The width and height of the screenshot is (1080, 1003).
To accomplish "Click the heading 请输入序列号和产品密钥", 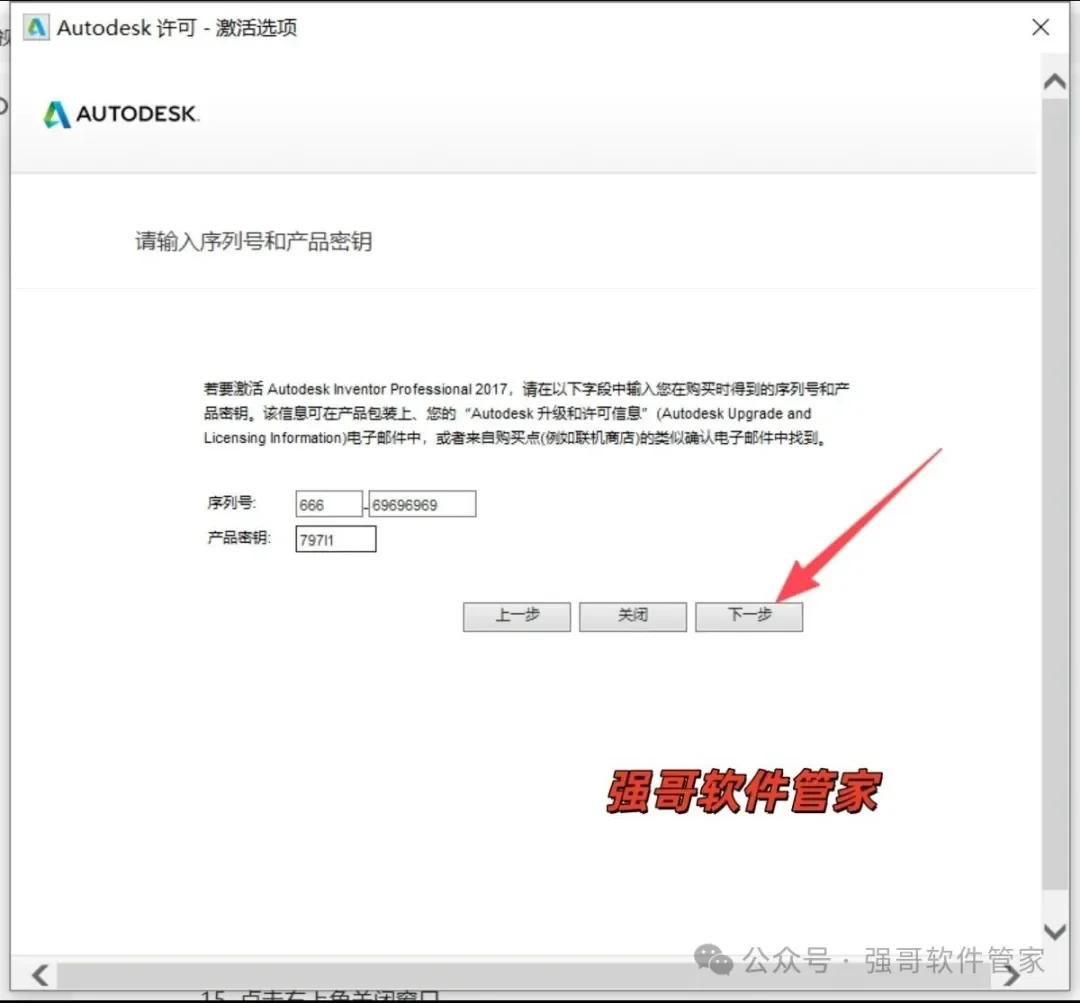I will pos(253,241).
